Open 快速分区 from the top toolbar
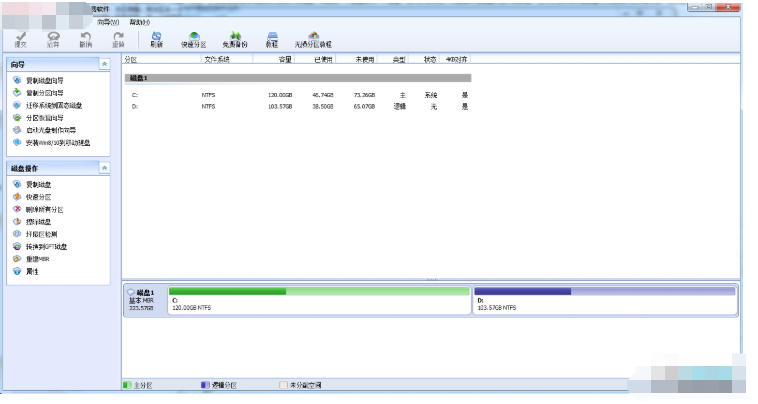This screenshot has height=404, width=758. click(x=193, y=39)
